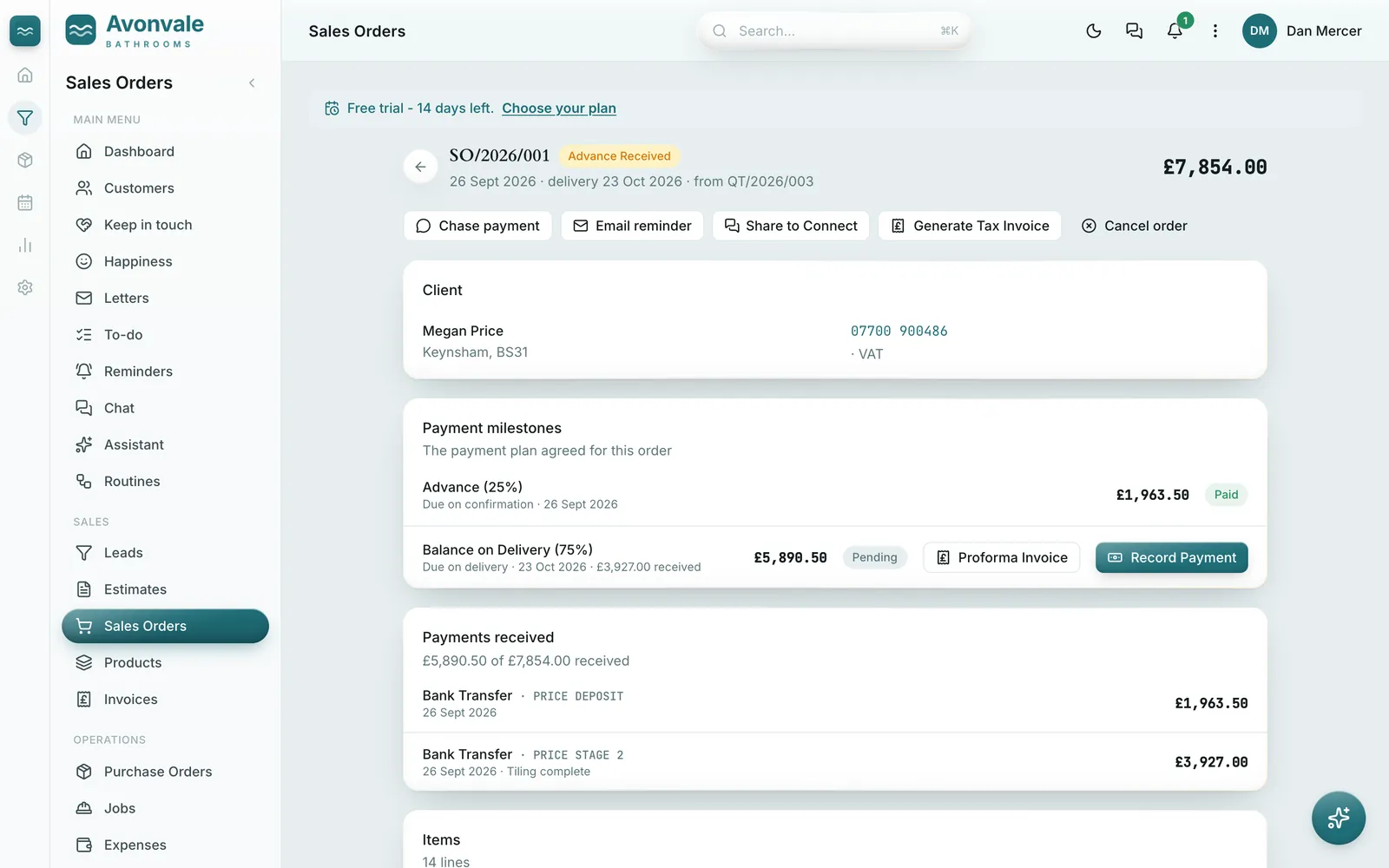1389x868 pixels.
Task: Open the three-dot more options menu
Action: point(1215,31)
